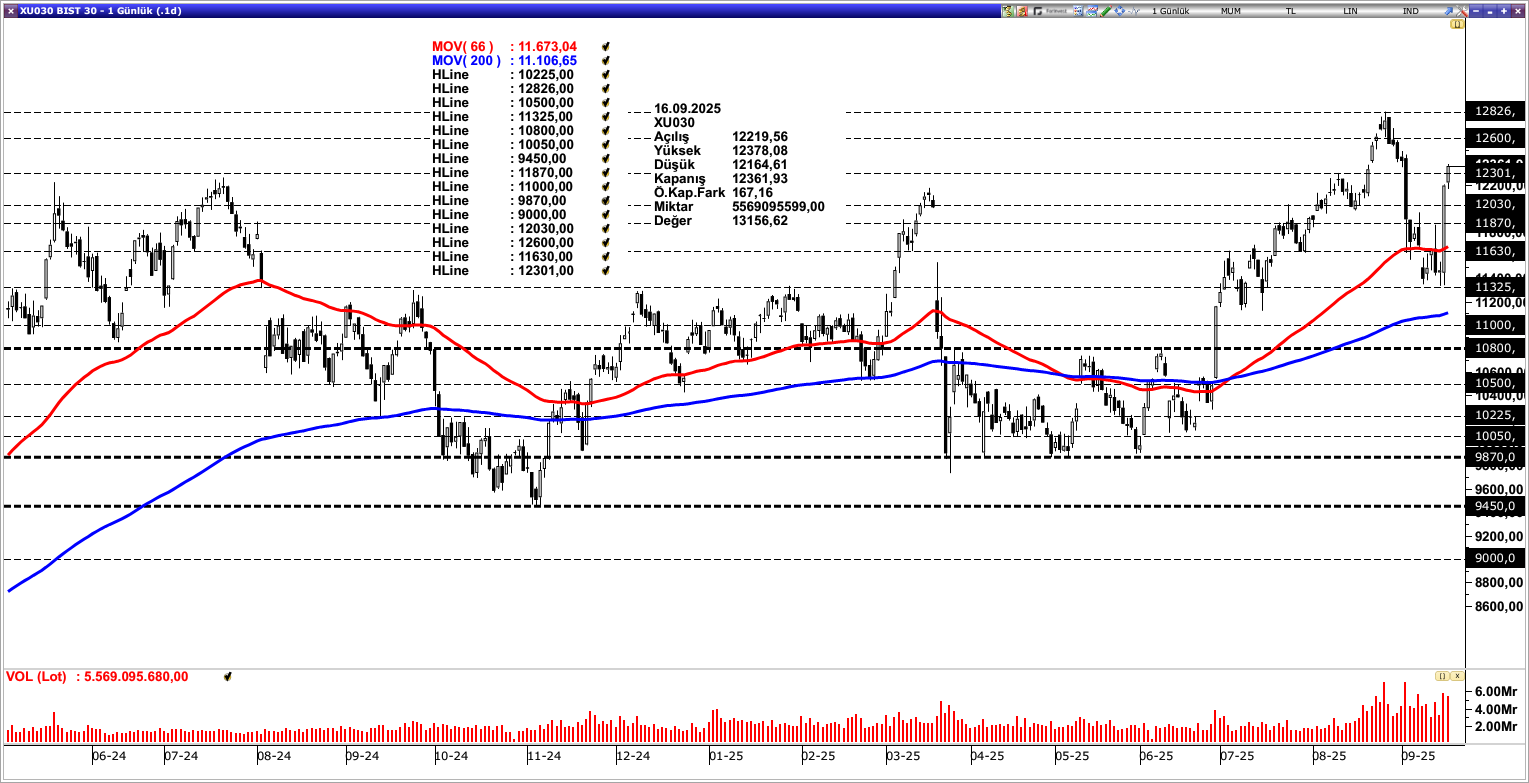The height and width of the screenshot is (783, 1529).
Task: Click the plus maximize button in title bar
Action: (x=1504, y=11)
